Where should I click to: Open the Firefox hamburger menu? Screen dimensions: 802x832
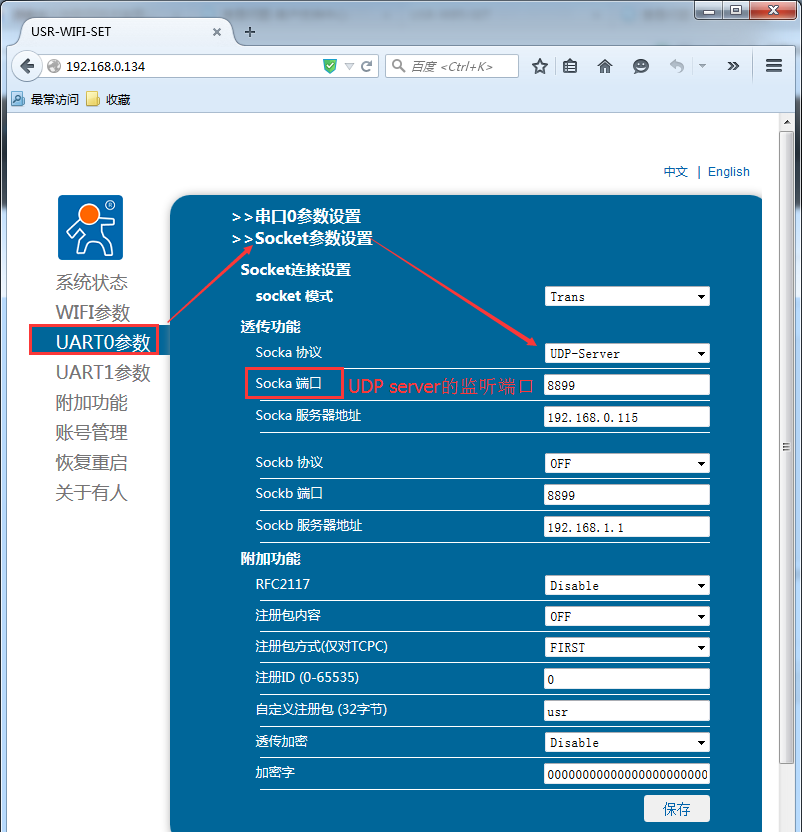coord(773,66)
